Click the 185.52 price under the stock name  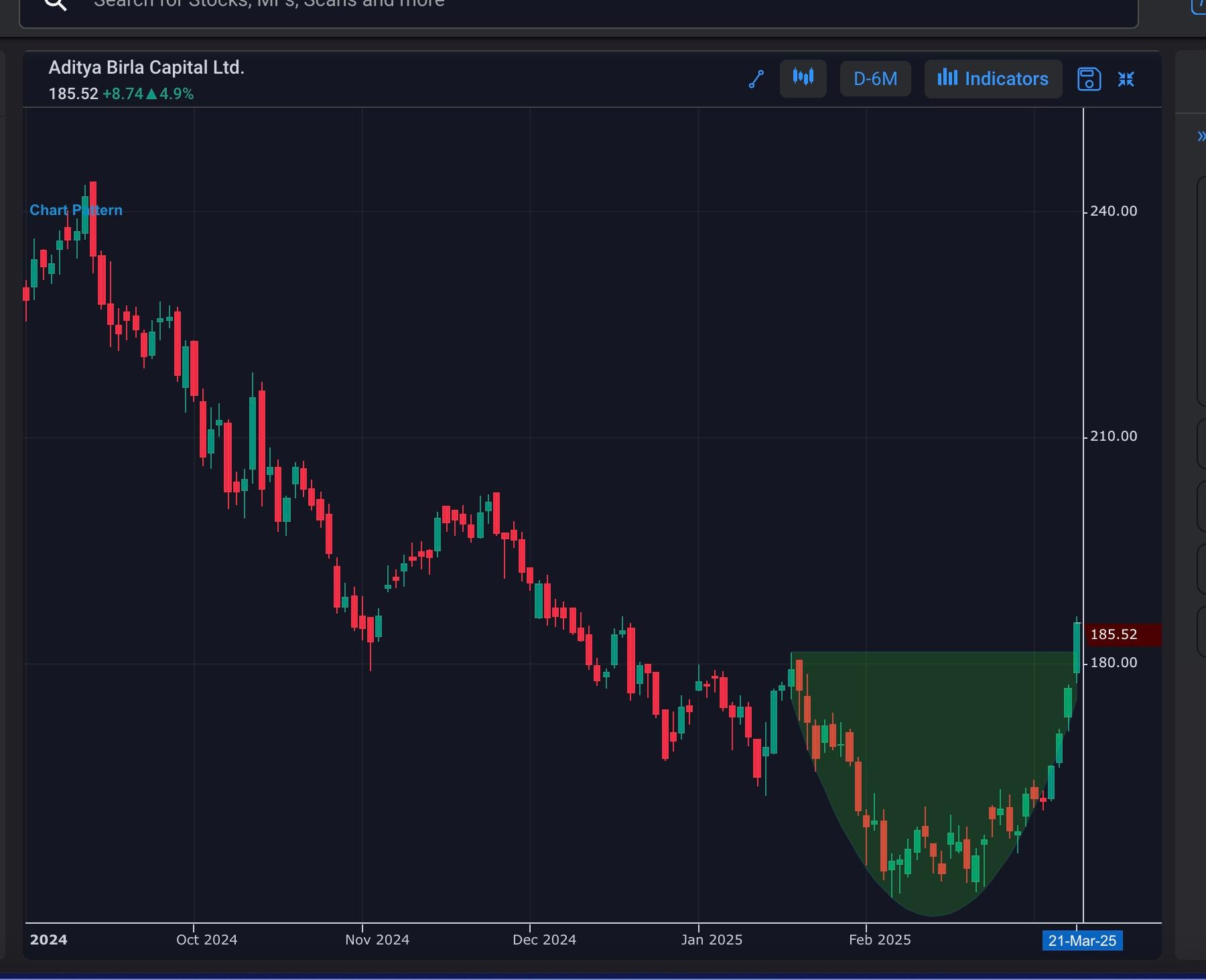pos(73,94)
